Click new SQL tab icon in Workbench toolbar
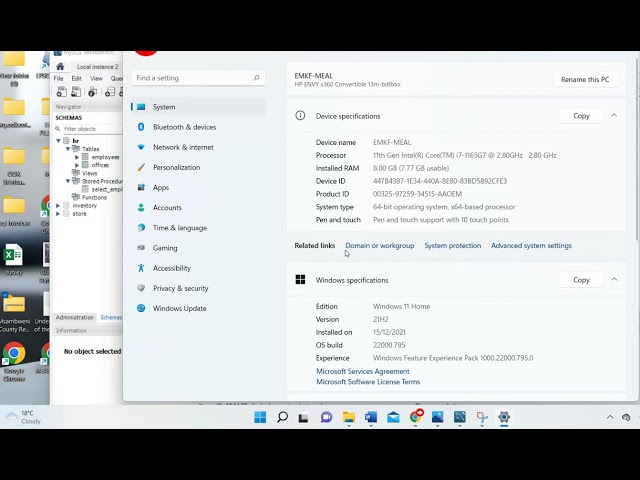The image size is (640, 480). click(x=62, y=92)
